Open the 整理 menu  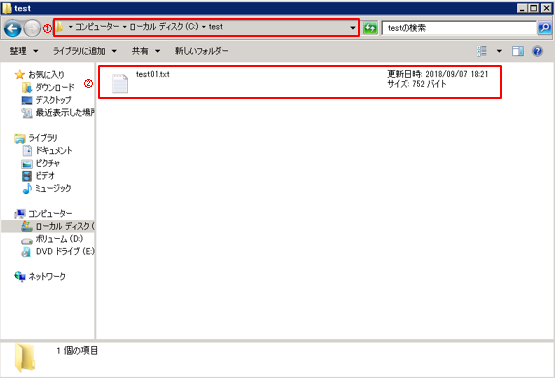coord(24,51)
